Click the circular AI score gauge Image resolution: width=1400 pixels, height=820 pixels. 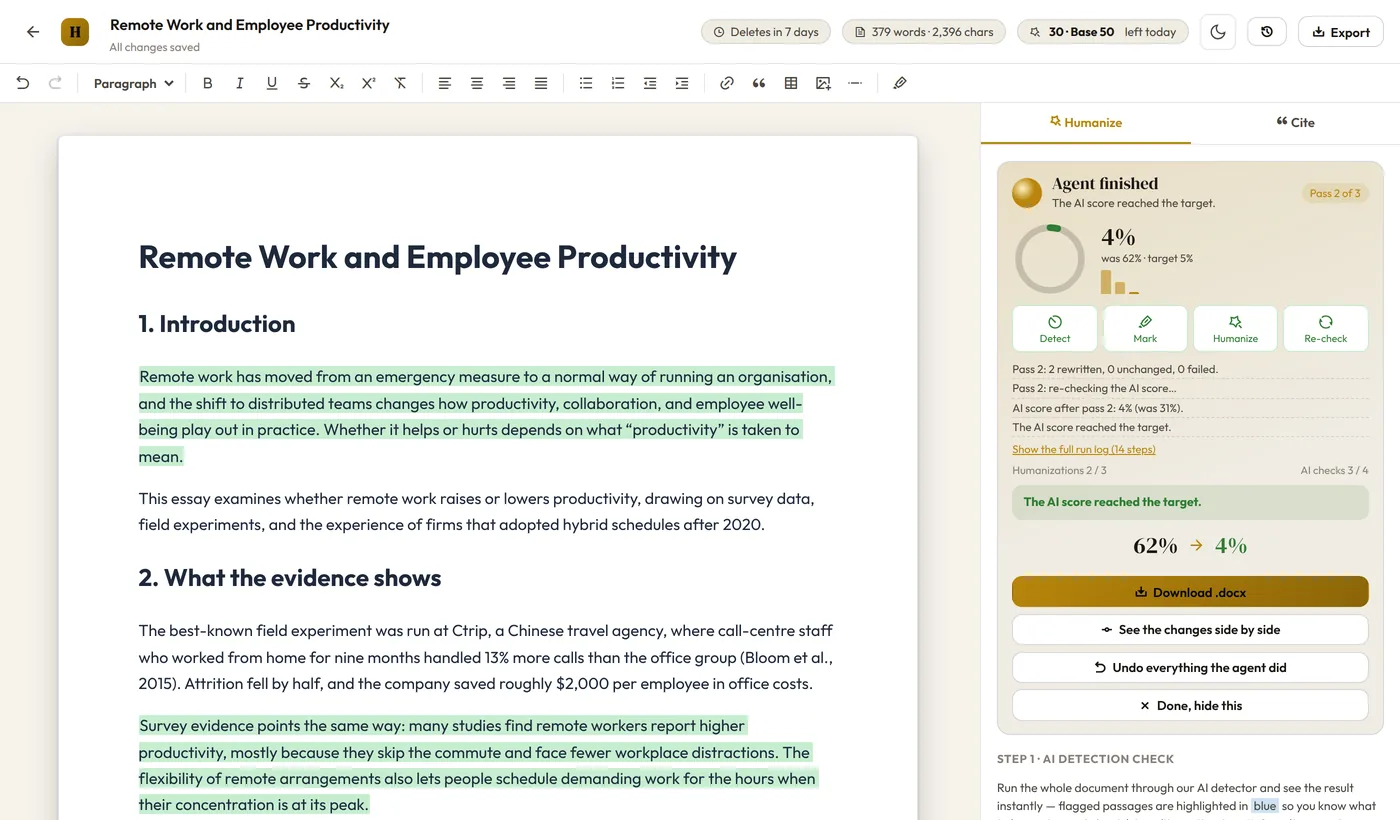click(1050, 259)
